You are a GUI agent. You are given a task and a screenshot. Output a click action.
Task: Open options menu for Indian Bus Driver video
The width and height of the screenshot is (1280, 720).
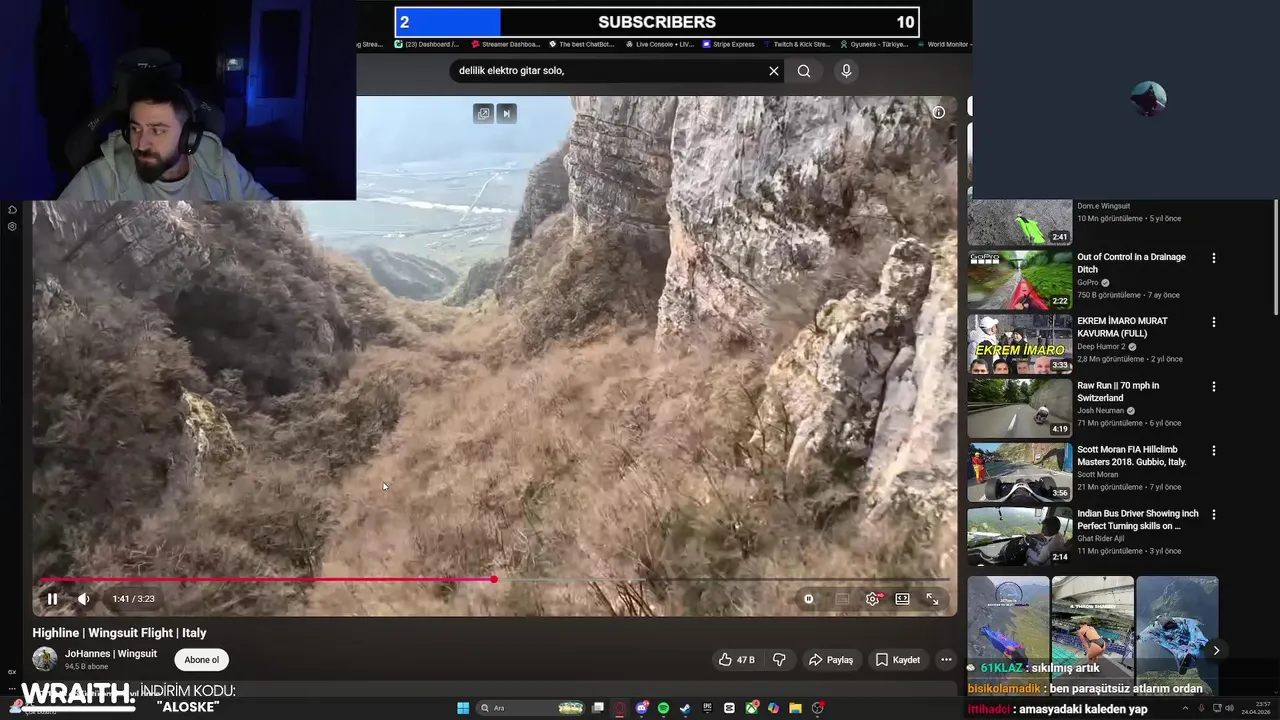pos(1214,514)
